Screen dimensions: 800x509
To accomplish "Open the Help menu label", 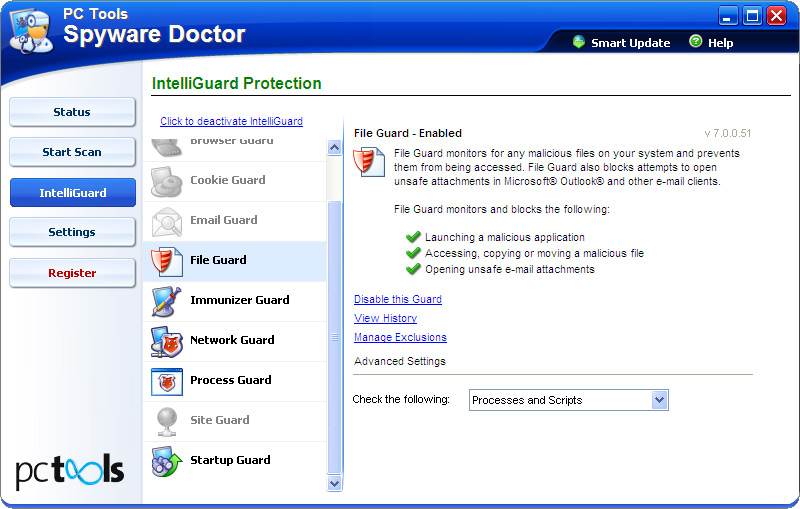I will coord(720,43).
